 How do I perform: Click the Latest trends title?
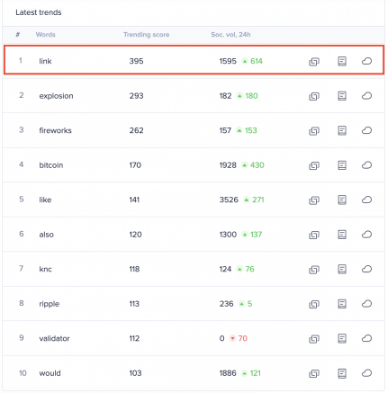pyautogui.click(x=38, y=12)
